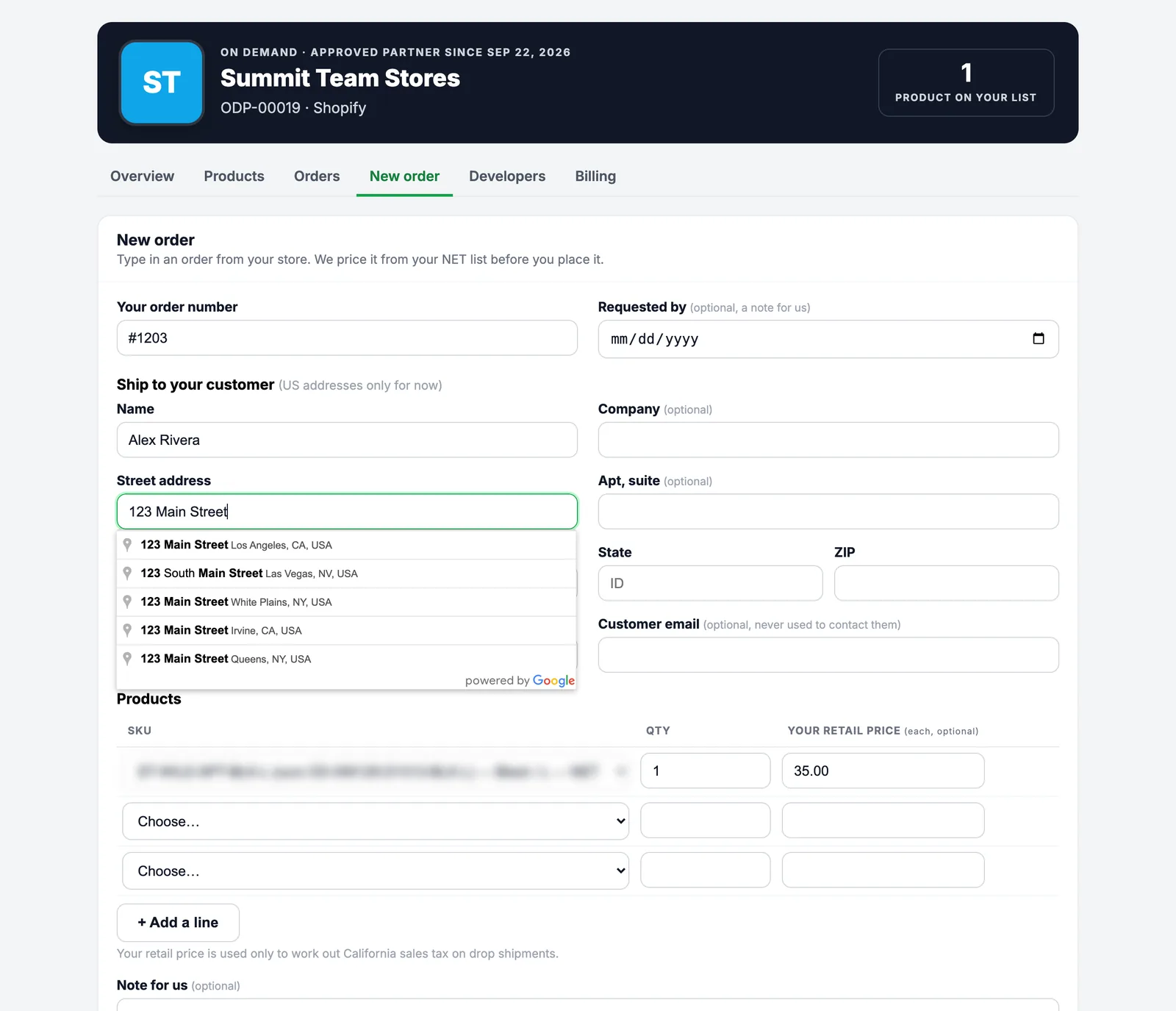Switch to the Billing tab
This screenshot has width=1176, height=1011.
595,176
